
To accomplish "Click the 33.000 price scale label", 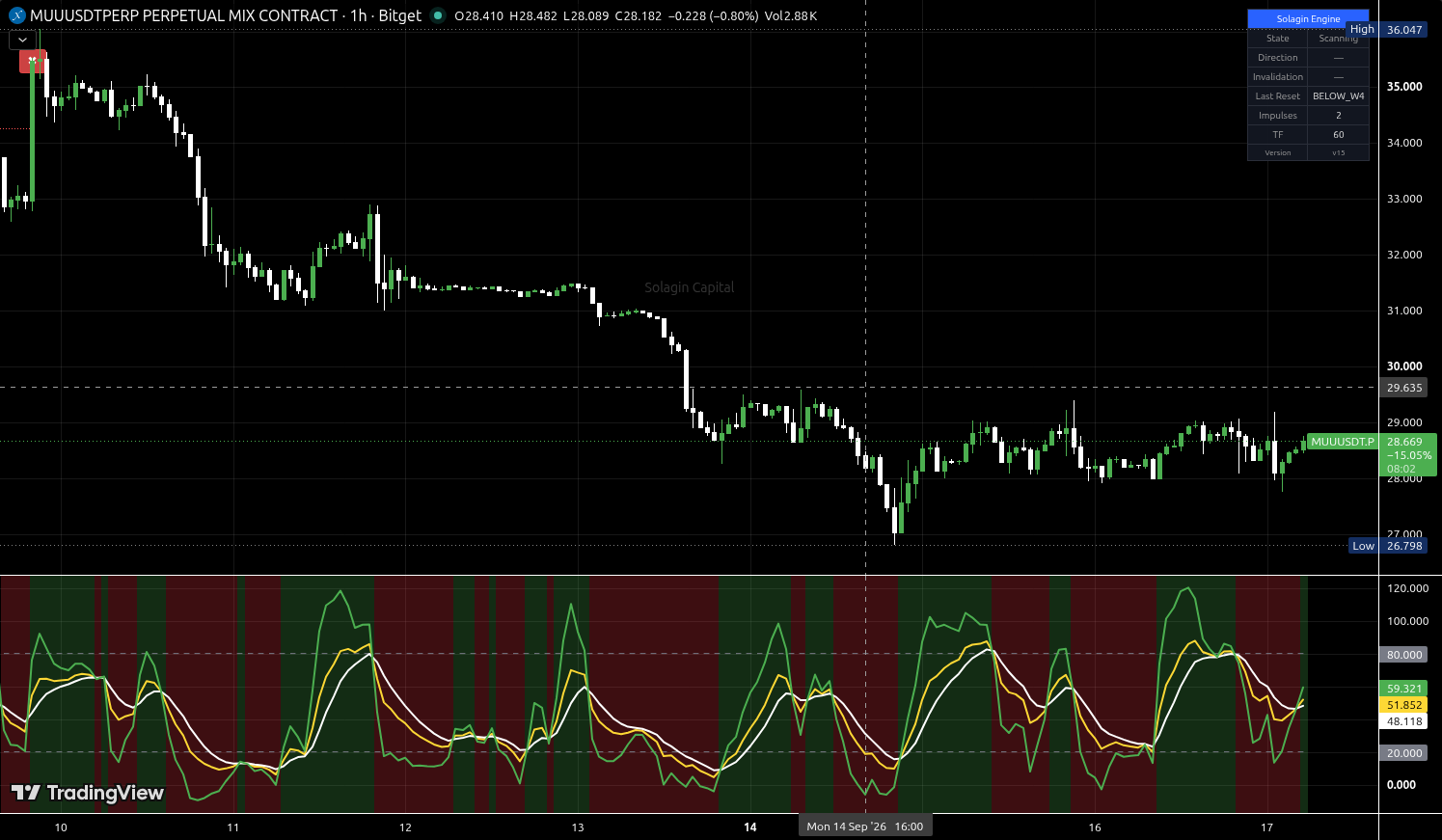I will (x=1404, y=199).
